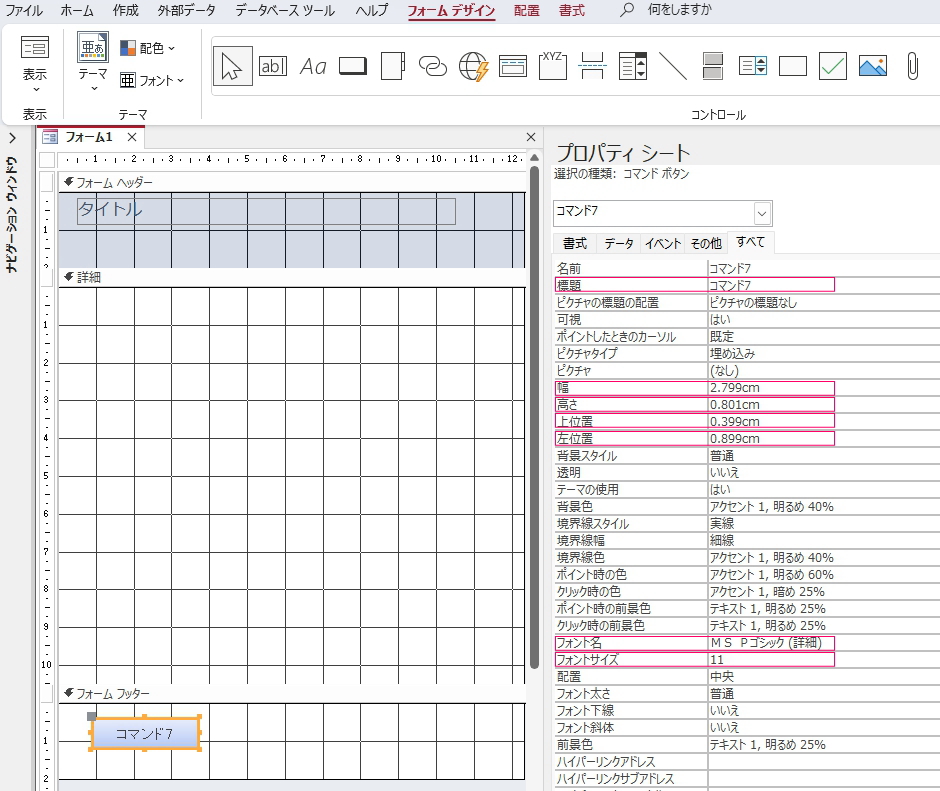
Task: Click the Line control tool
Action: pos(673,66)
